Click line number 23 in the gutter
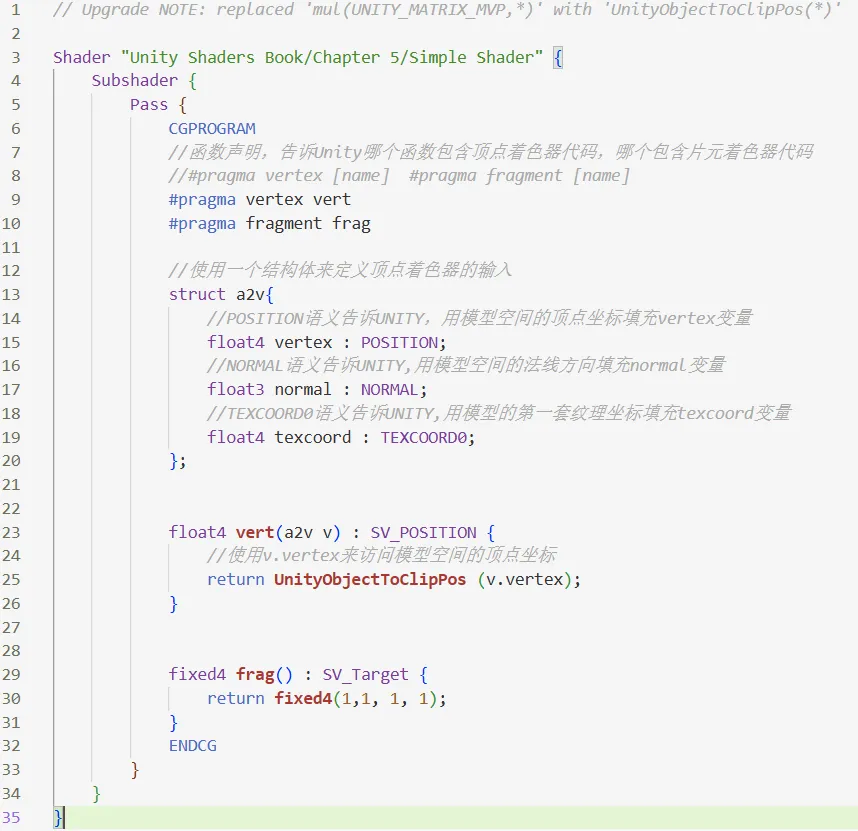This screenshot has width=858, height=831. 12,532
